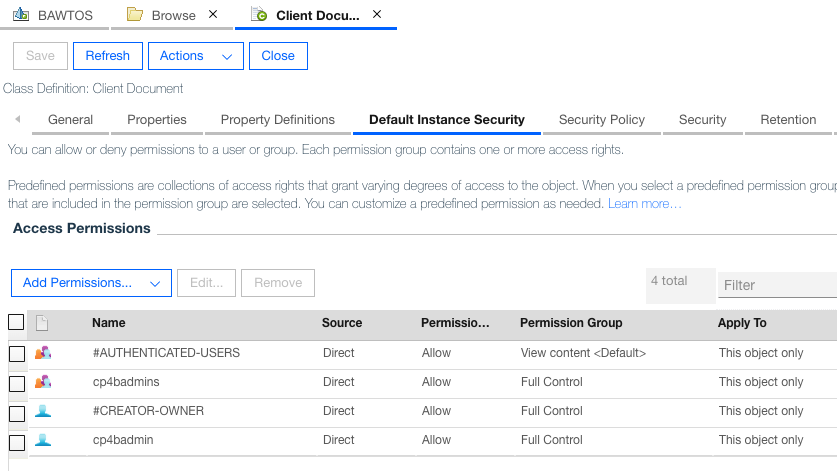Check the cp4badmin row checkbox

click(x=17, y=442)
